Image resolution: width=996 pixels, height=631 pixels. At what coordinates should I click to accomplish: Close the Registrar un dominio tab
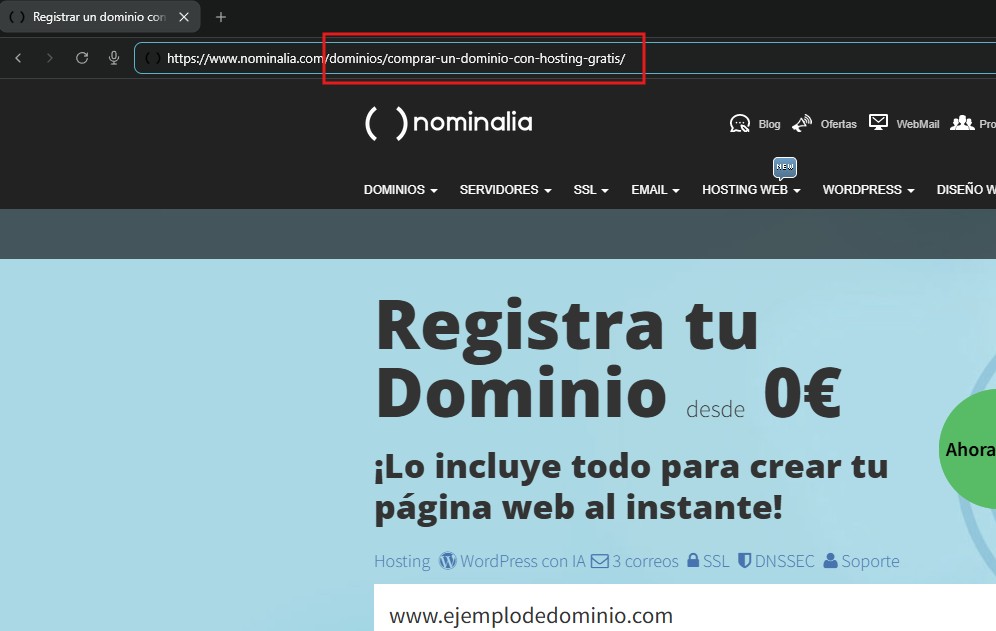[184, 17]
